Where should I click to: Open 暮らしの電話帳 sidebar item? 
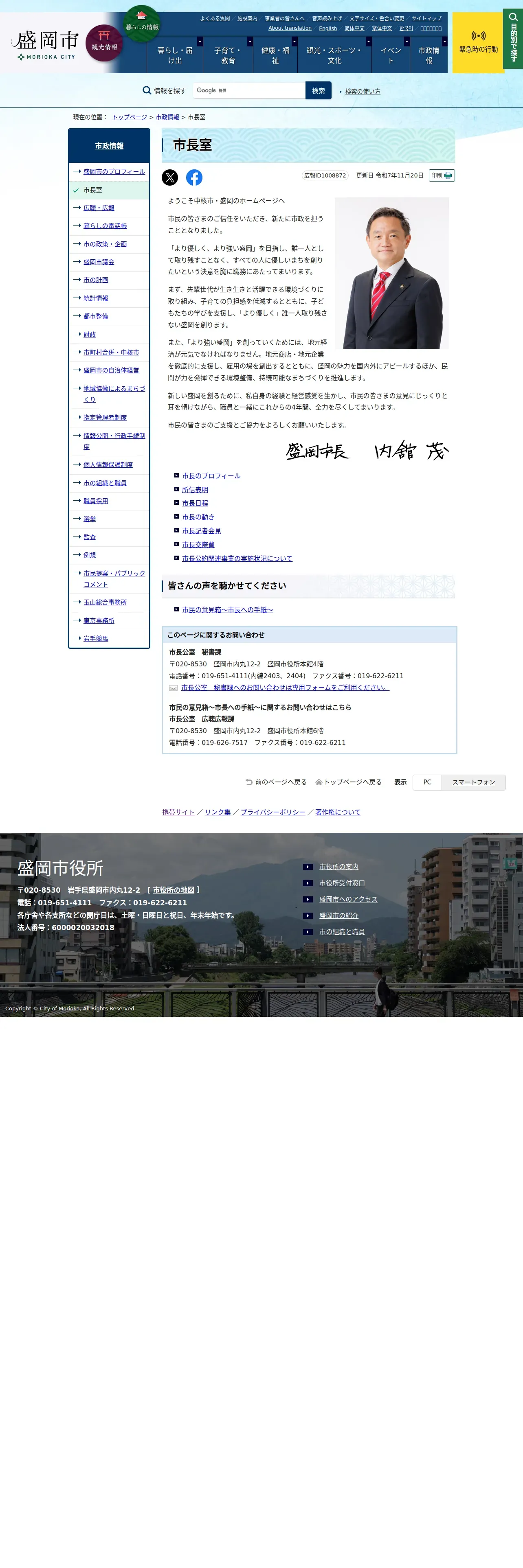(105, 226)
